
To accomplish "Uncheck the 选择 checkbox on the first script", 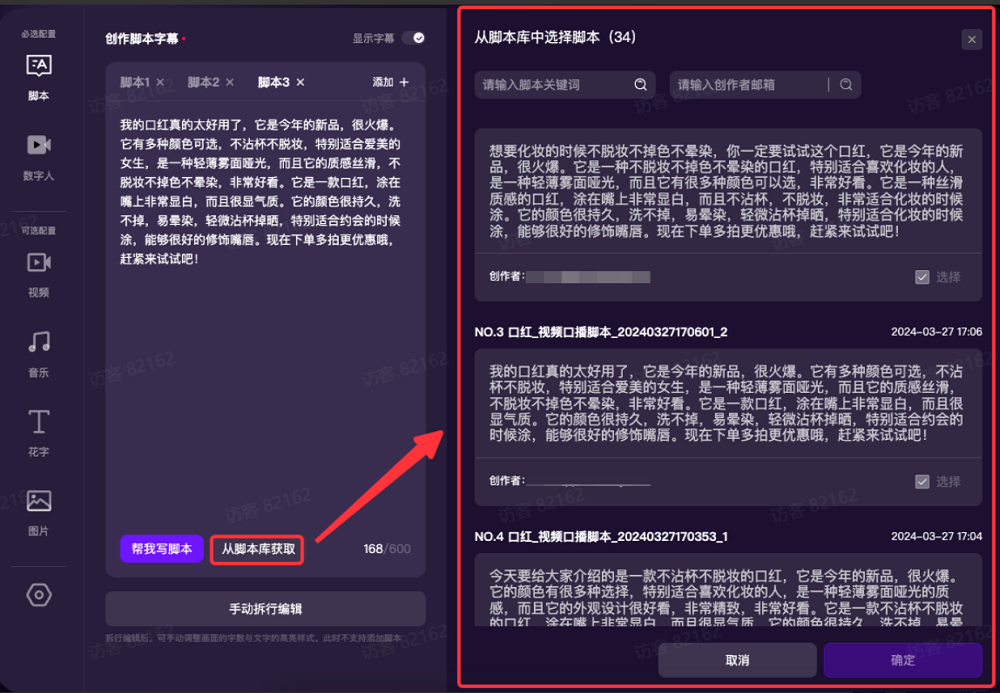I will 922,277.
